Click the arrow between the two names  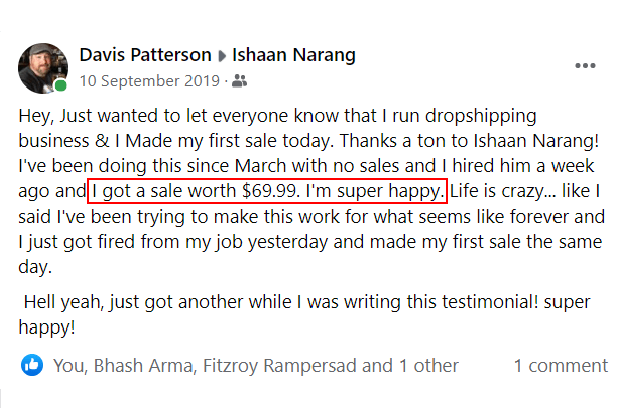click(222, 56)
